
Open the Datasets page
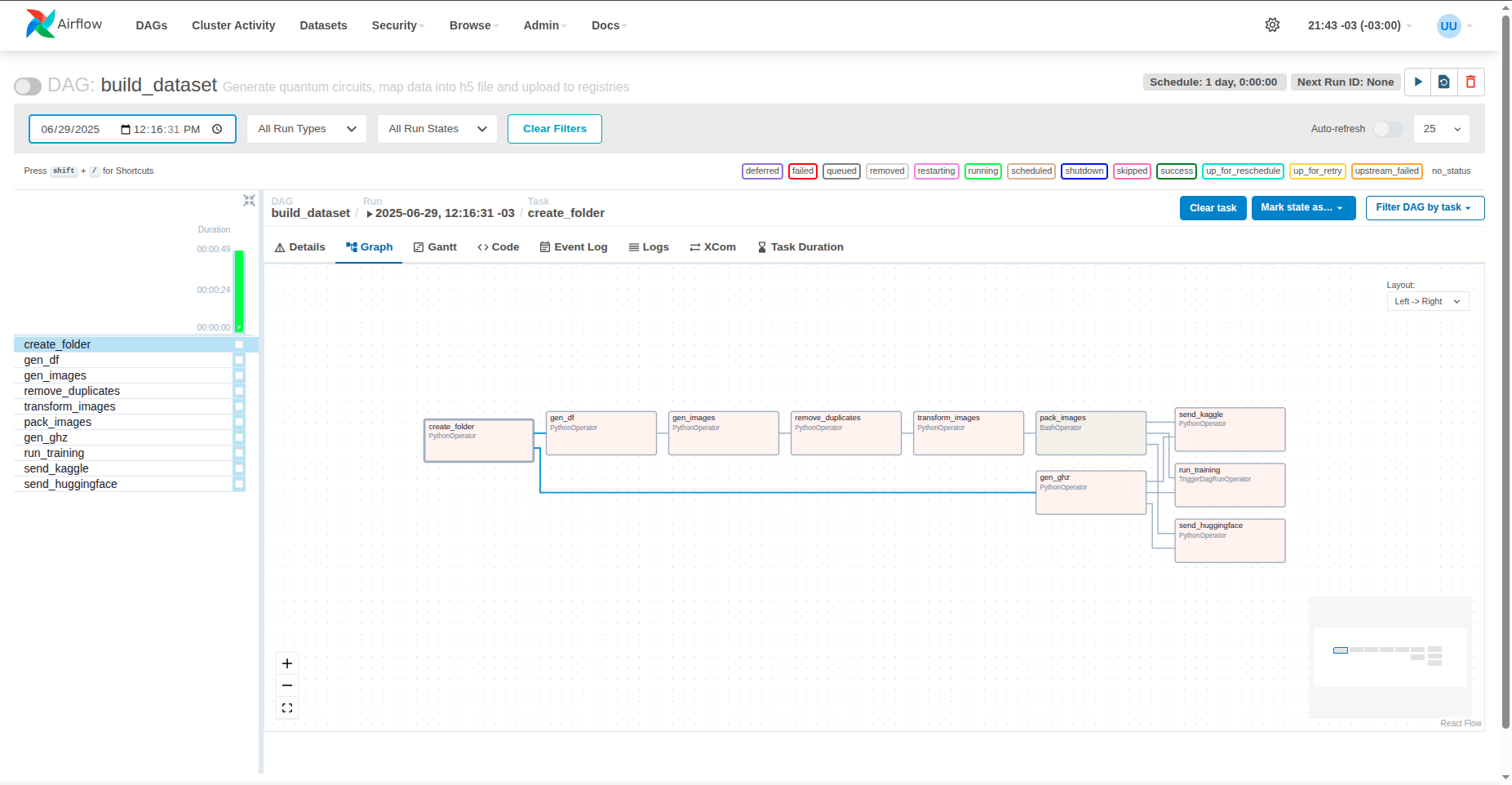[323, 25]
